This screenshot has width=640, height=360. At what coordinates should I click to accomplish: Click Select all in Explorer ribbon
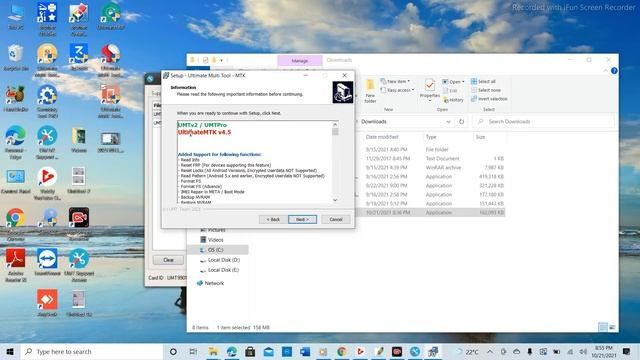(483, 81)
